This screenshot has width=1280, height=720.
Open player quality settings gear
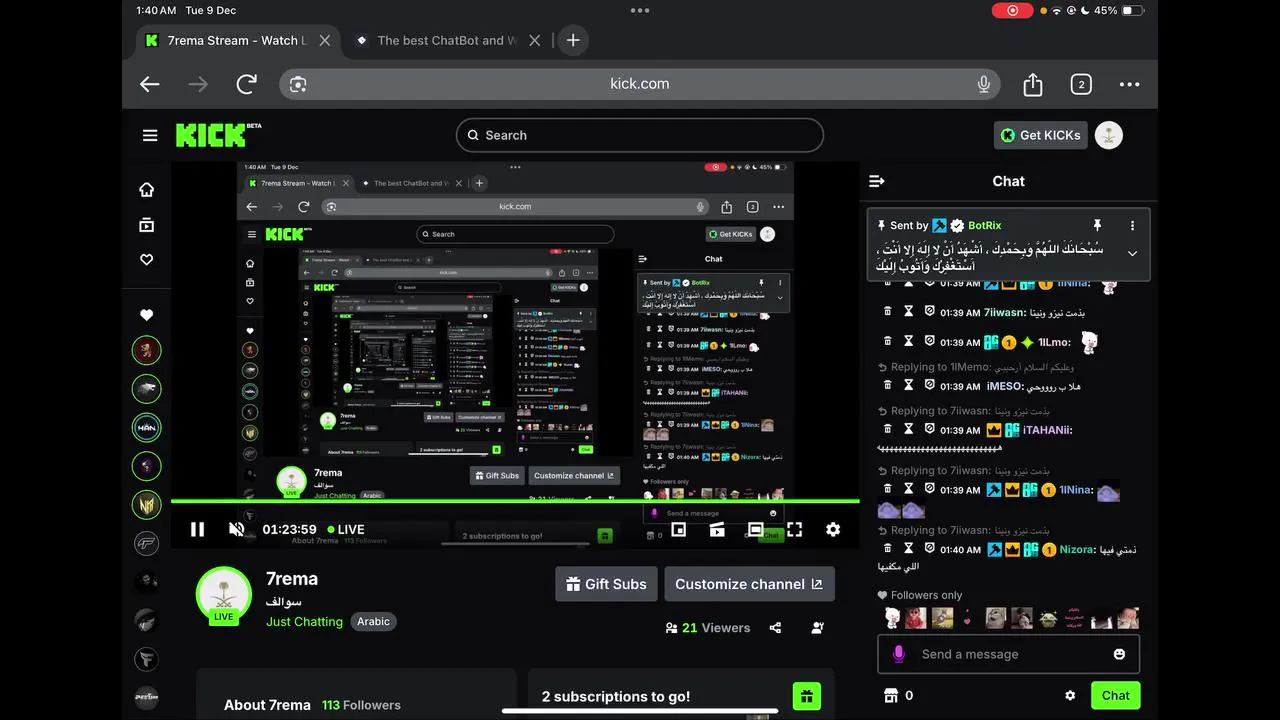tap(833, 529)
